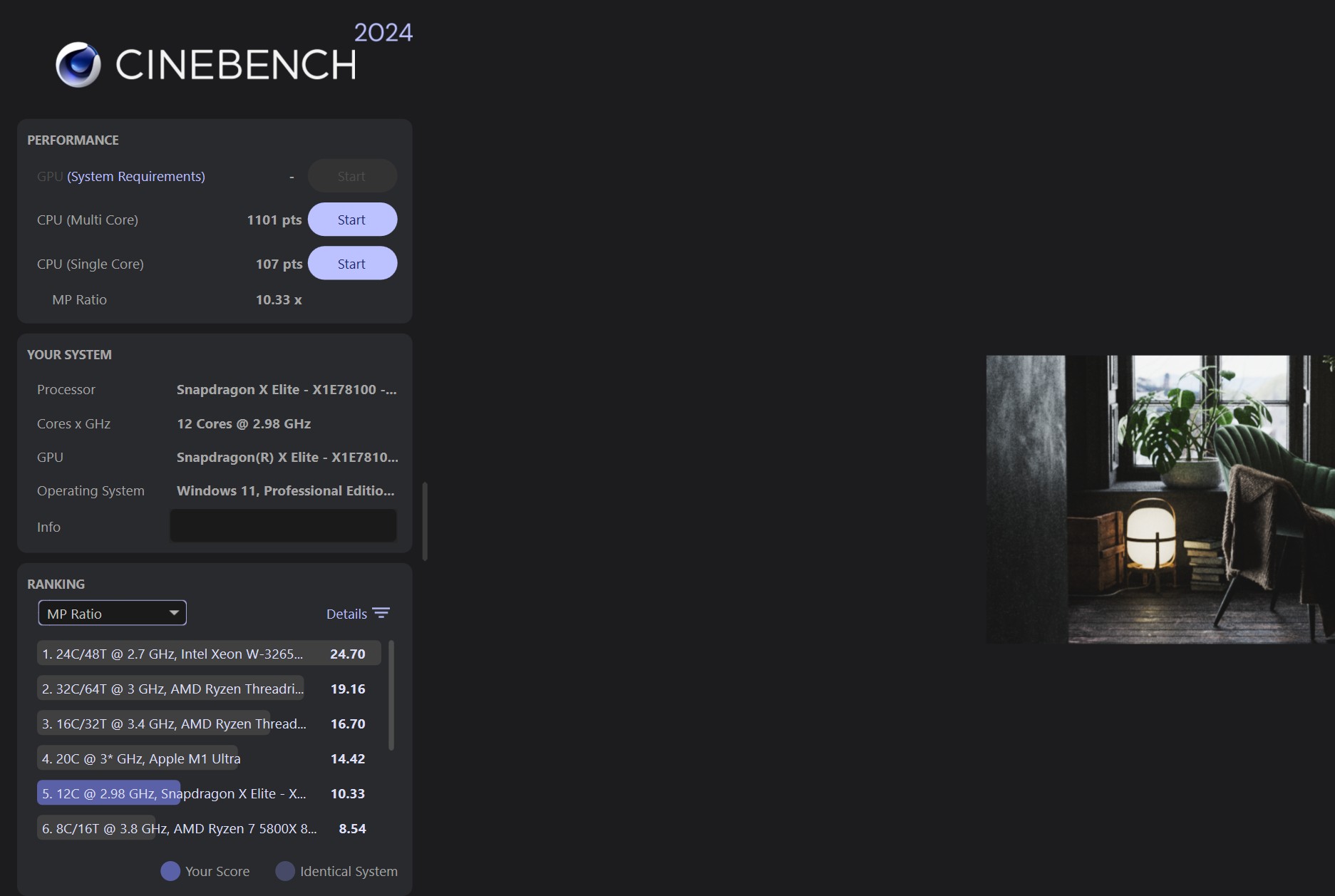Click the 2024 version label

(383, 32)
